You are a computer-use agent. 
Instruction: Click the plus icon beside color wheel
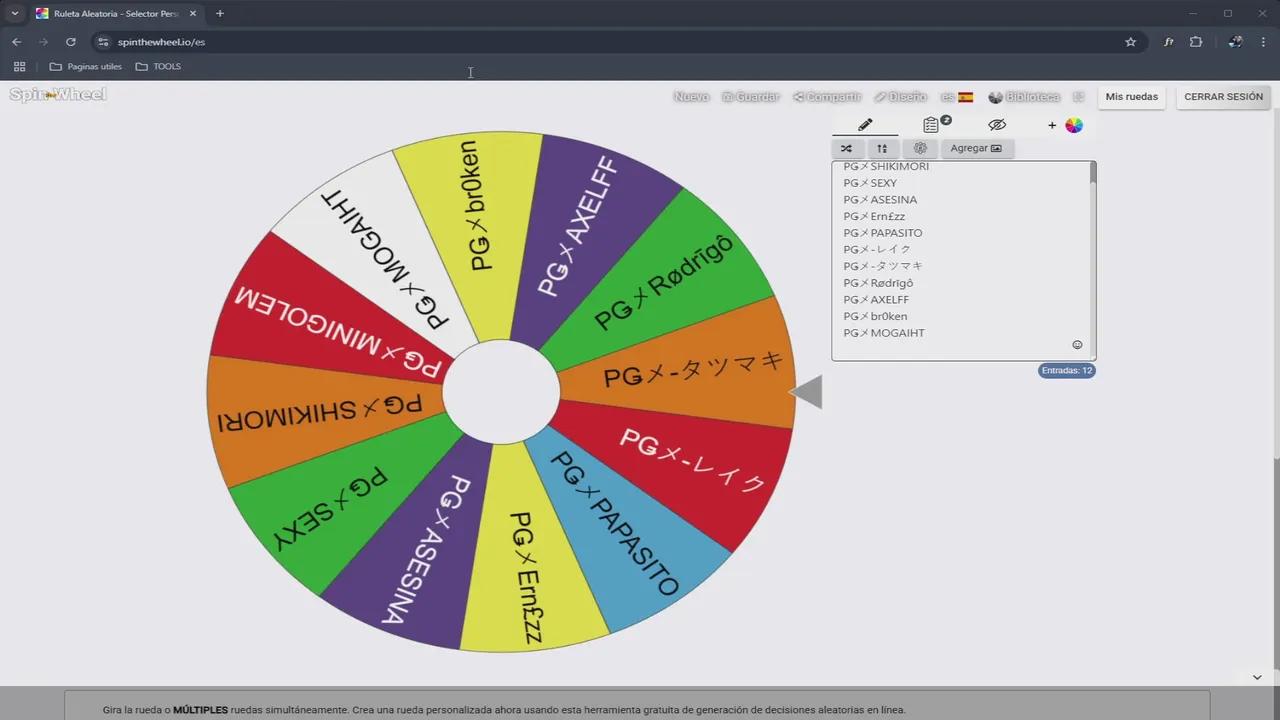click(1052, 125)
